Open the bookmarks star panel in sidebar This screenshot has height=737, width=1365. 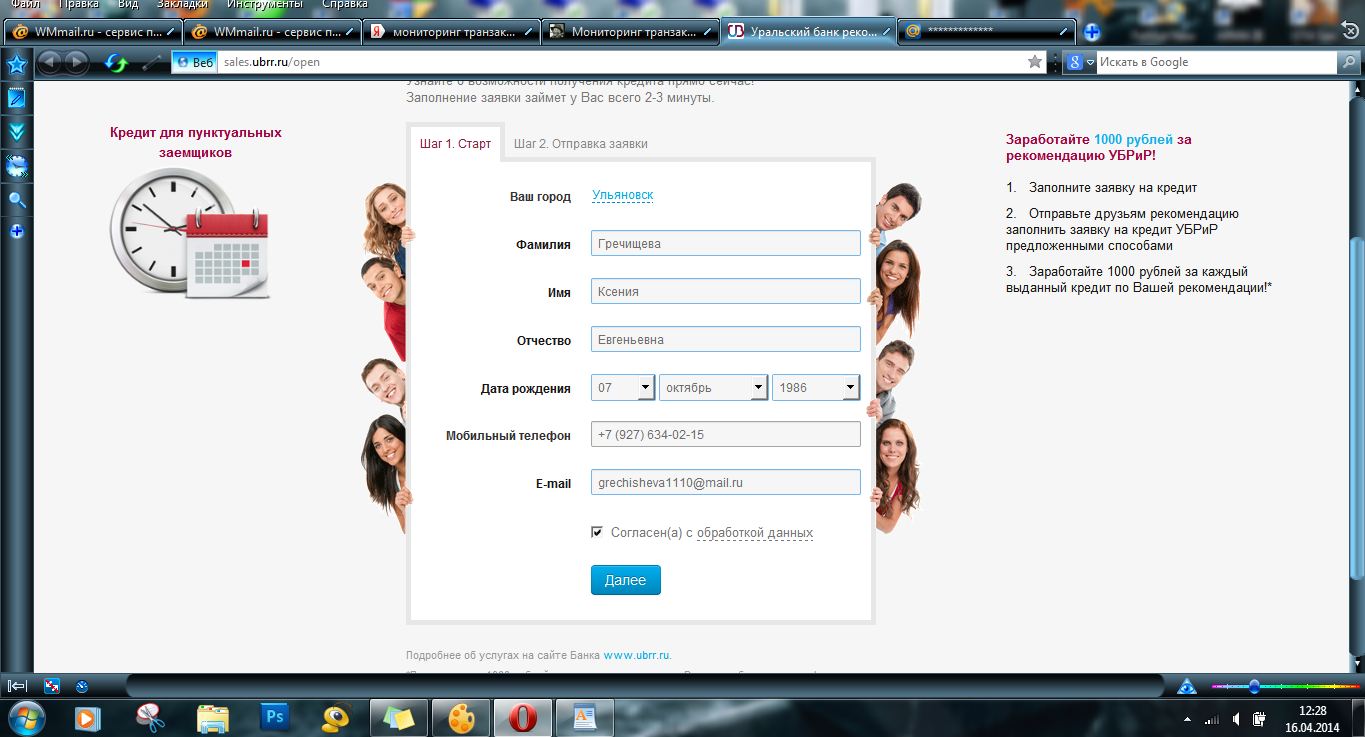pyautogui.click(x=16, y=64)
